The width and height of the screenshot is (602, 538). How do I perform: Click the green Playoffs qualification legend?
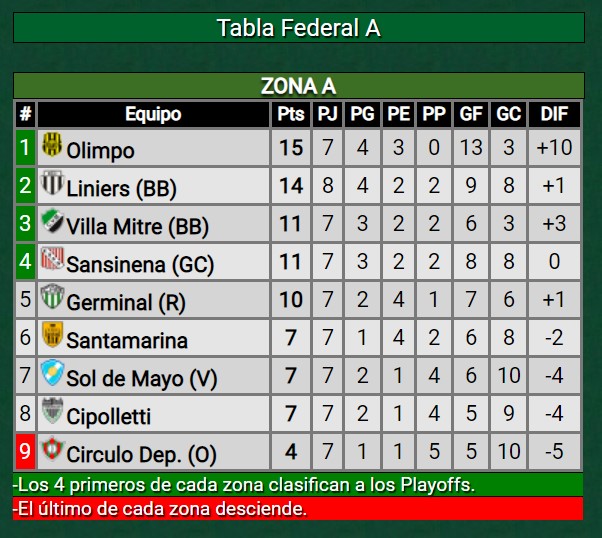298,485
